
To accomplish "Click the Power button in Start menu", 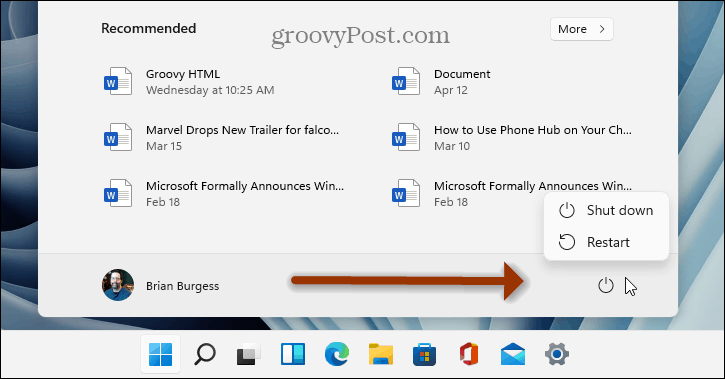I will 606,286.
